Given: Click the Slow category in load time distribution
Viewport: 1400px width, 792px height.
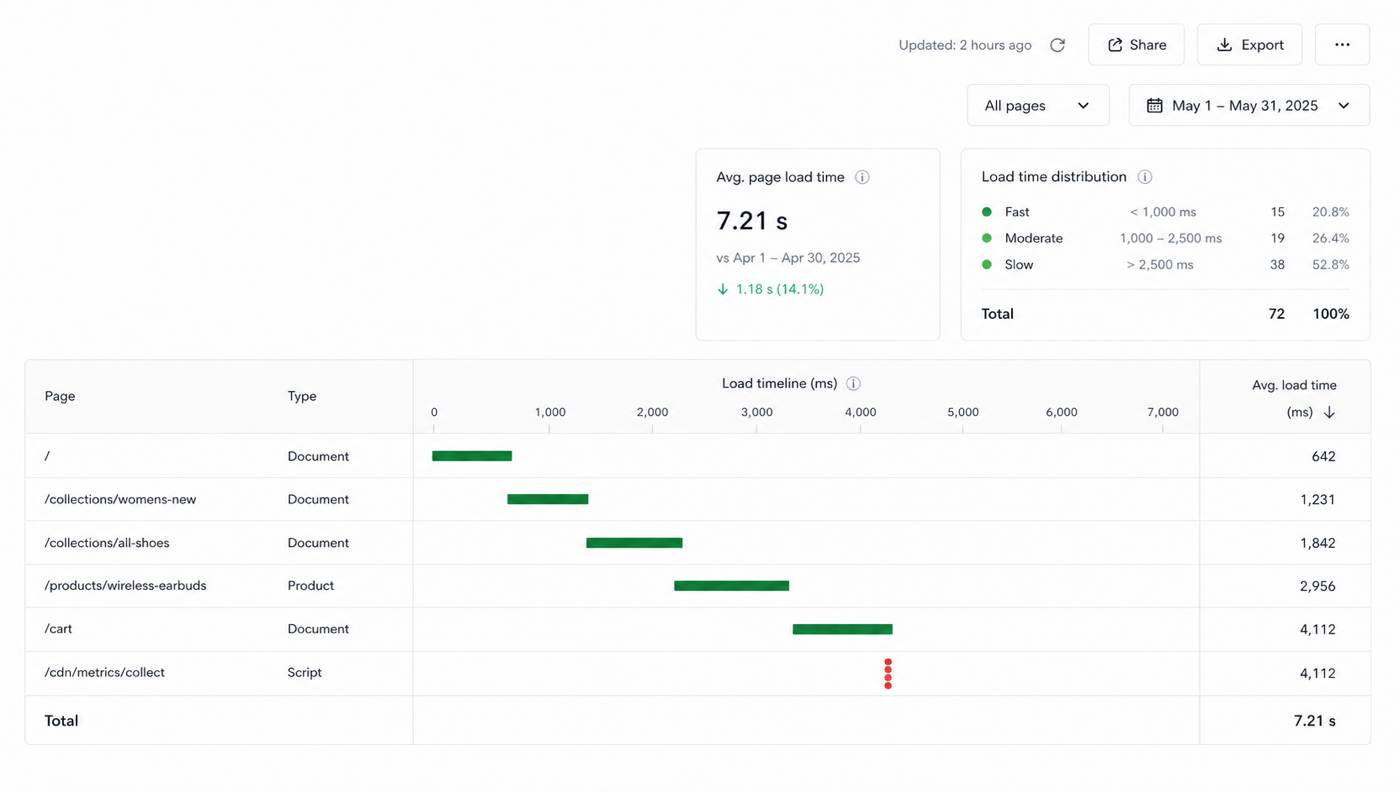Looking at the screenshot, I should pos(1019,265).
